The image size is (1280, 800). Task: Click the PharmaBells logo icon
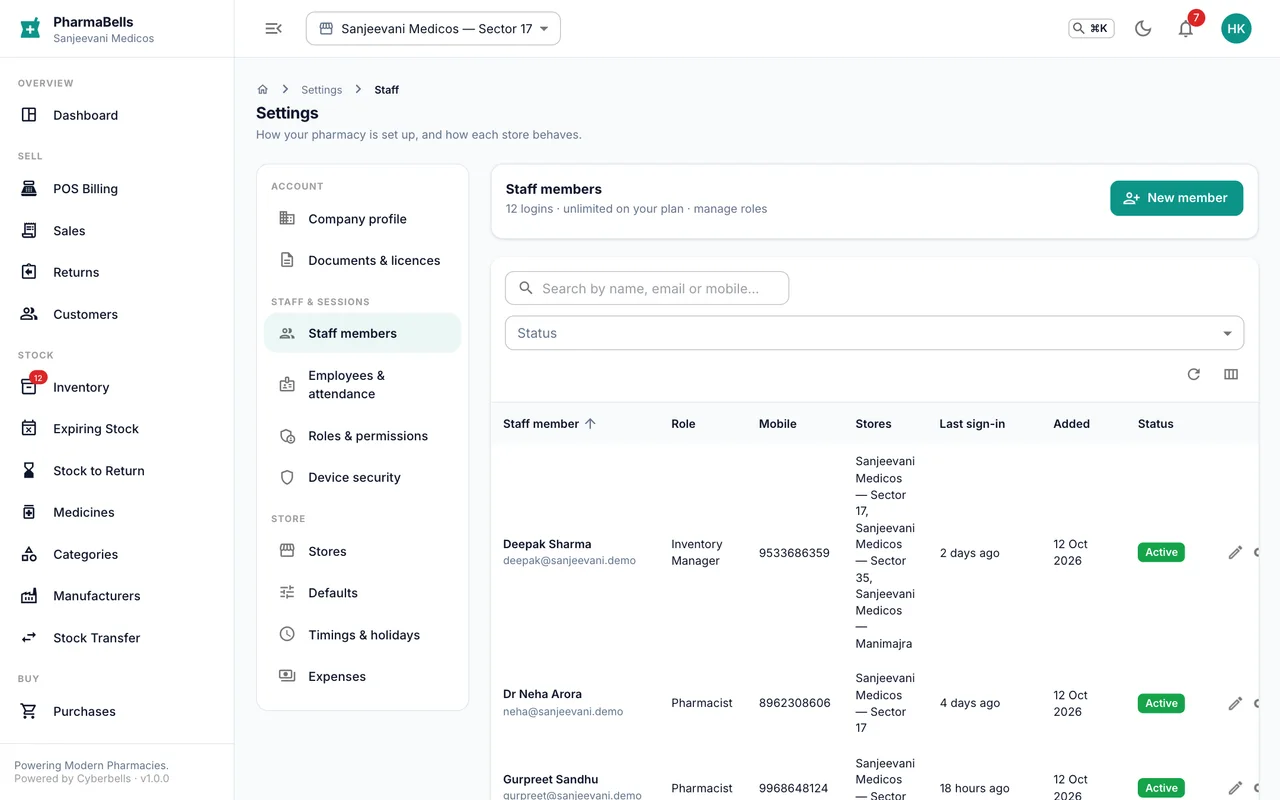tap(30, 29)
